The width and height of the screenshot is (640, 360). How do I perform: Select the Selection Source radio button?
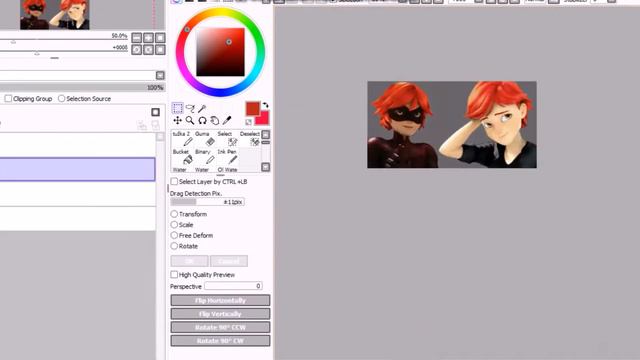tap(62, 98)
